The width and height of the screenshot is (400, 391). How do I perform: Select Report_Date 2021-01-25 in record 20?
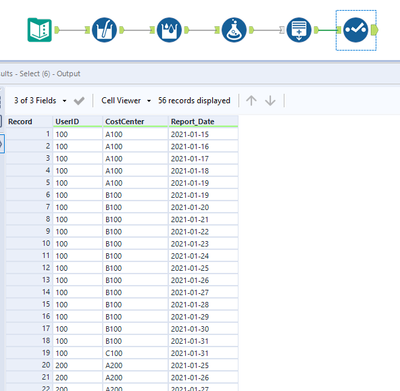(x=203, y=365)
